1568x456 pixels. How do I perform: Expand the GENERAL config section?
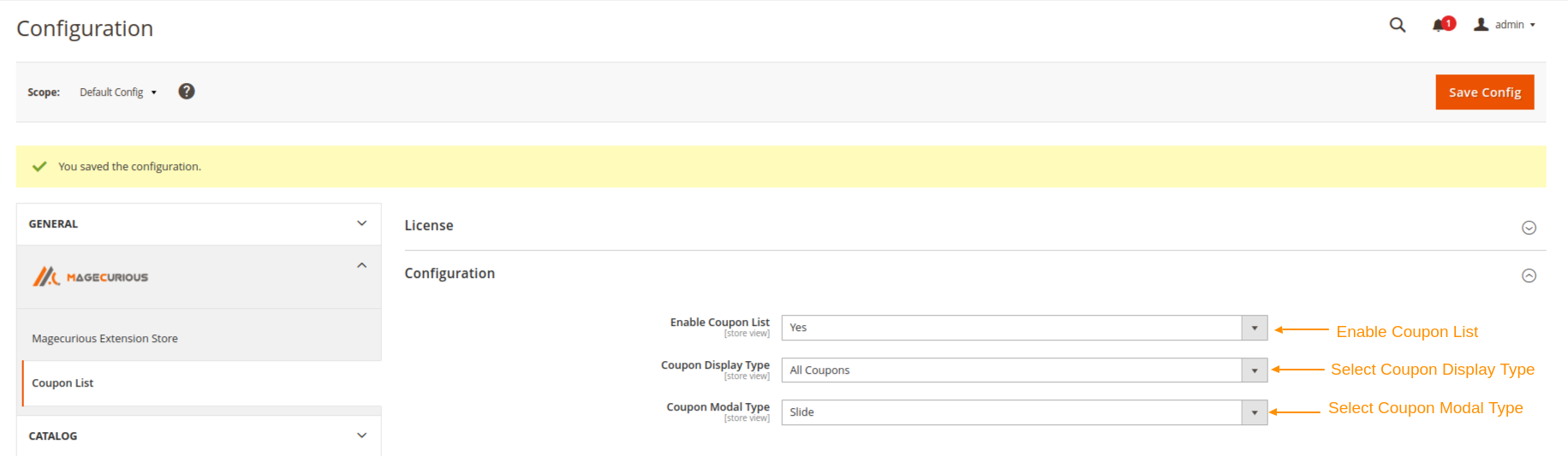click(199, 224)
